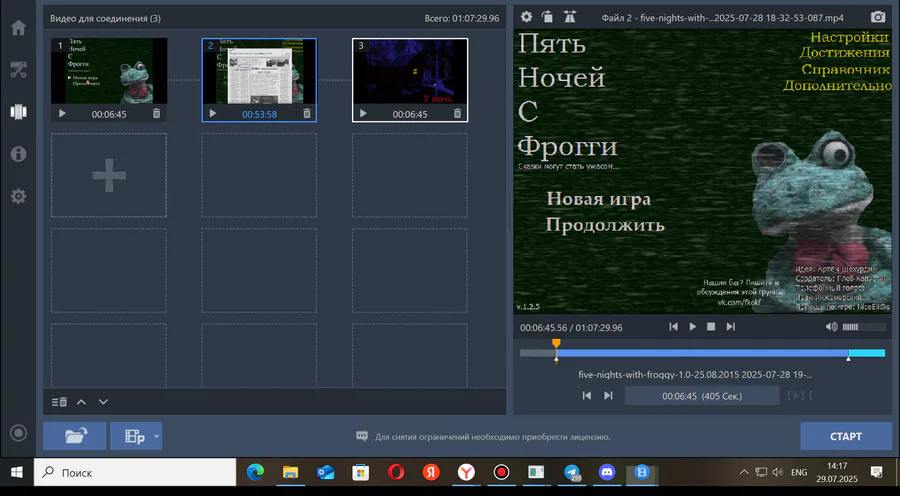Screen dimensions: 900x496
Task: Open the Cut mode scissors icon
Action: pyautogui.click(x=18, y=69)
